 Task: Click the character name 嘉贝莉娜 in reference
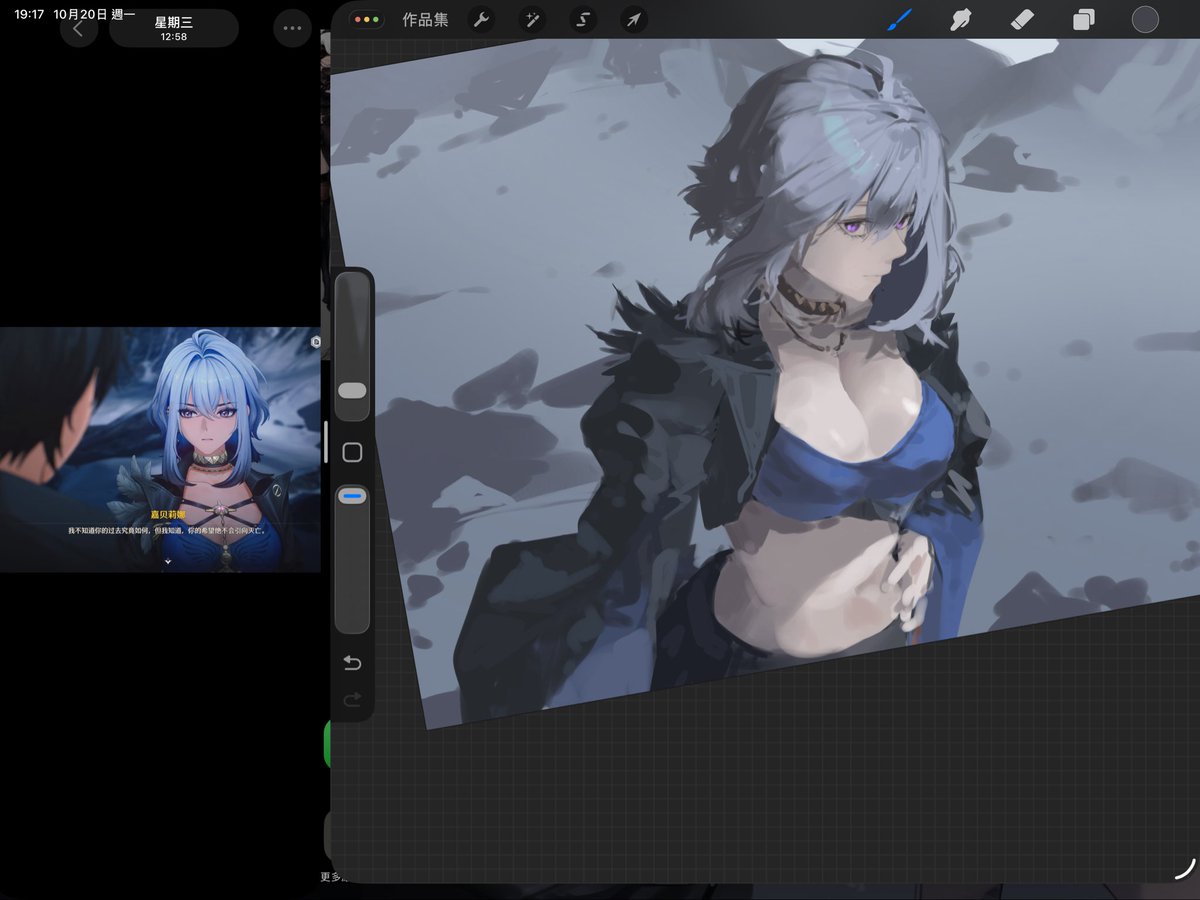point(168,514)
